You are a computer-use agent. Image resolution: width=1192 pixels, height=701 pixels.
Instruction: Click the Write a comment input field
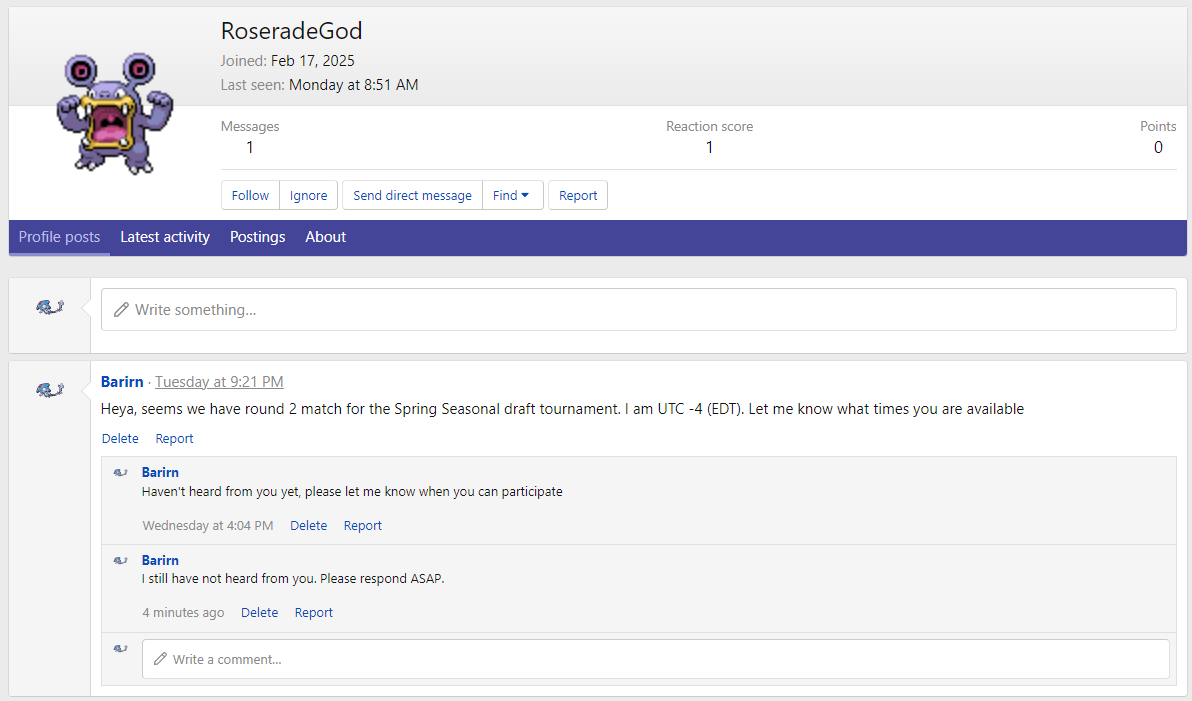point(655,659)
